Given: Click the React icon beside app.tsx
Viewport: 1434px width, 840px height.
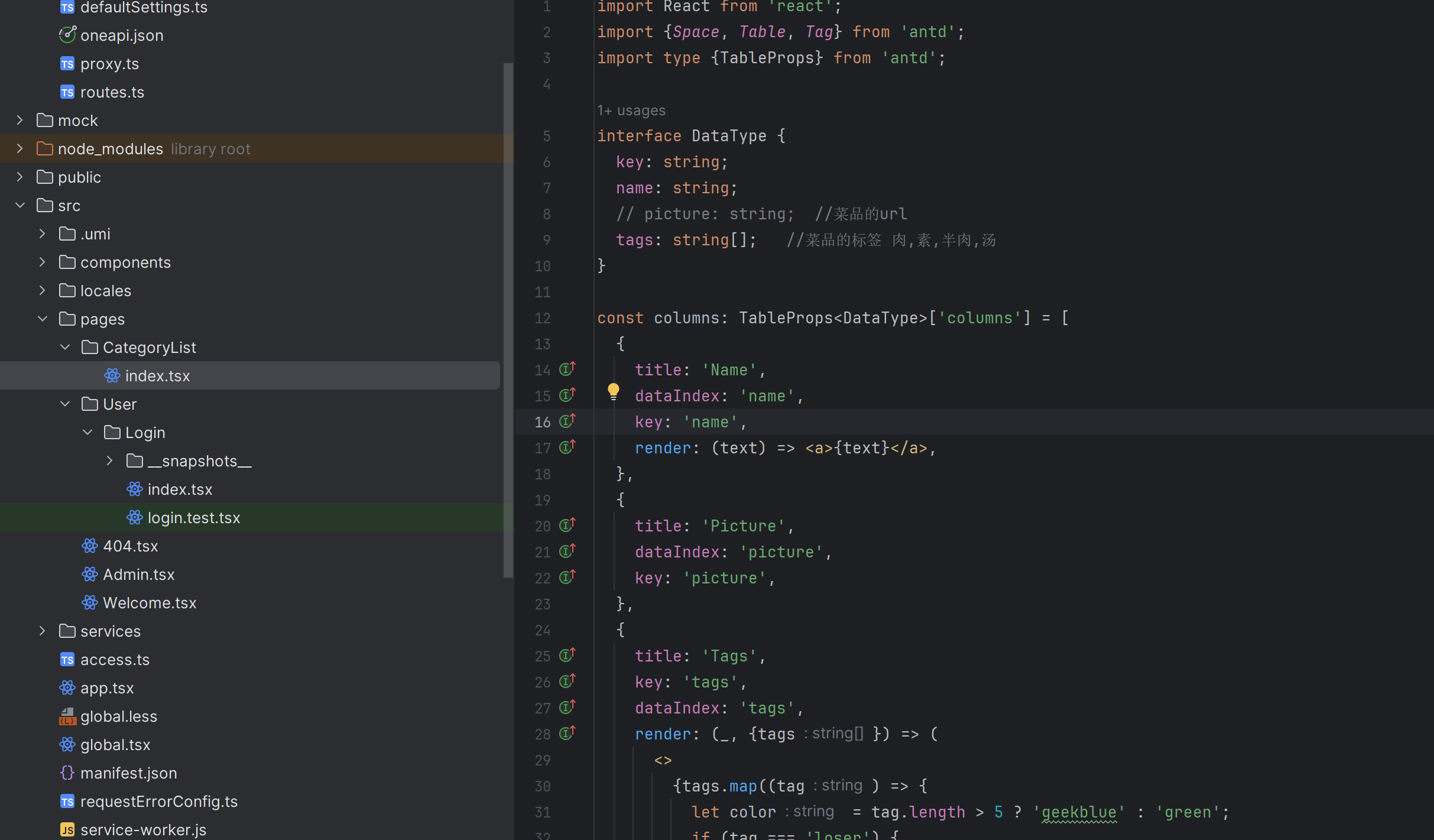Looking at the screenshot, I should tap(67, 688).
